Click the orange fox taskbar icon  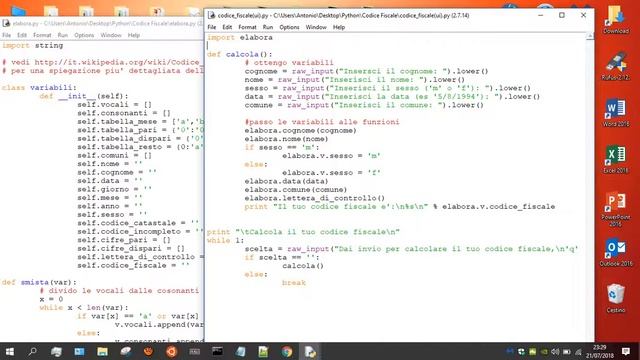[148, 351]
